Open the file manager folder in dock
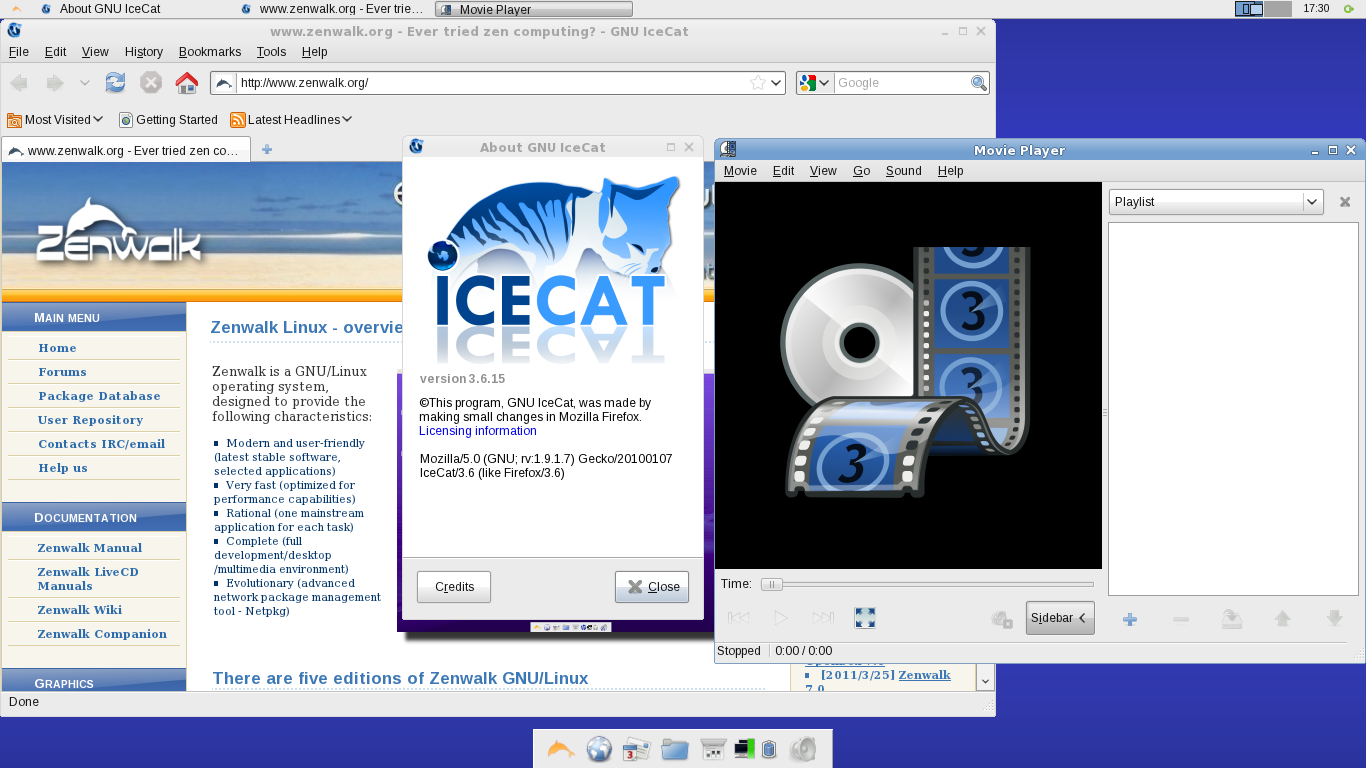The width and height of the screenshot is (1366, 768). [x=675, y=749]
